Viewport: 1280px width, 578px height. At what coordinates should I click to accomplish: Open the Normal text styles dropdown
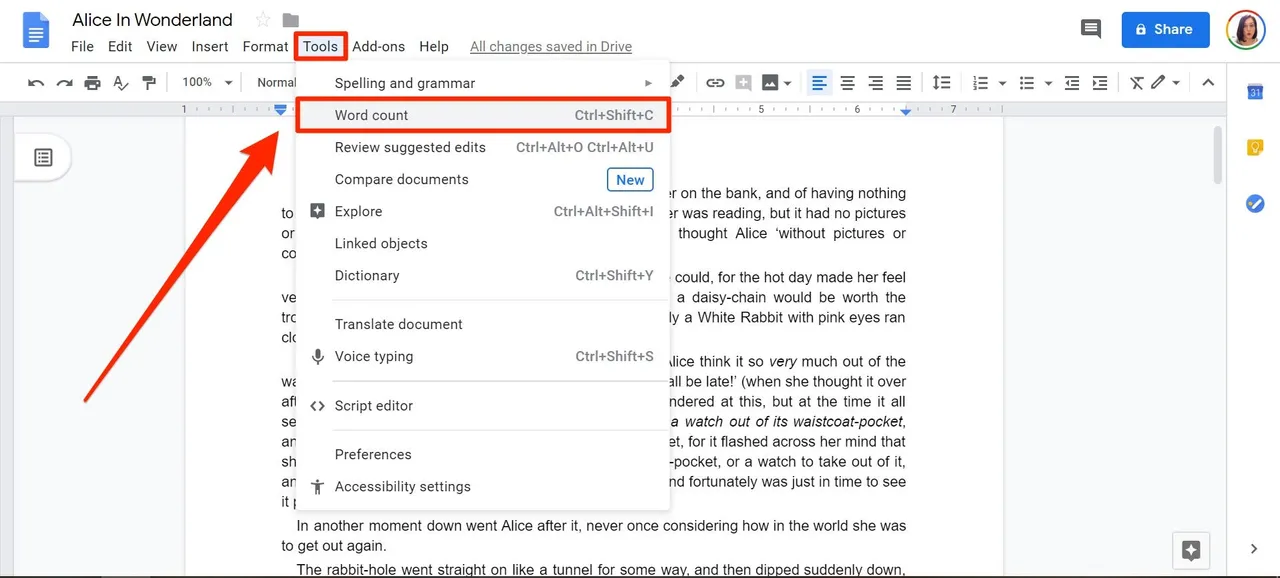[276, 82]
